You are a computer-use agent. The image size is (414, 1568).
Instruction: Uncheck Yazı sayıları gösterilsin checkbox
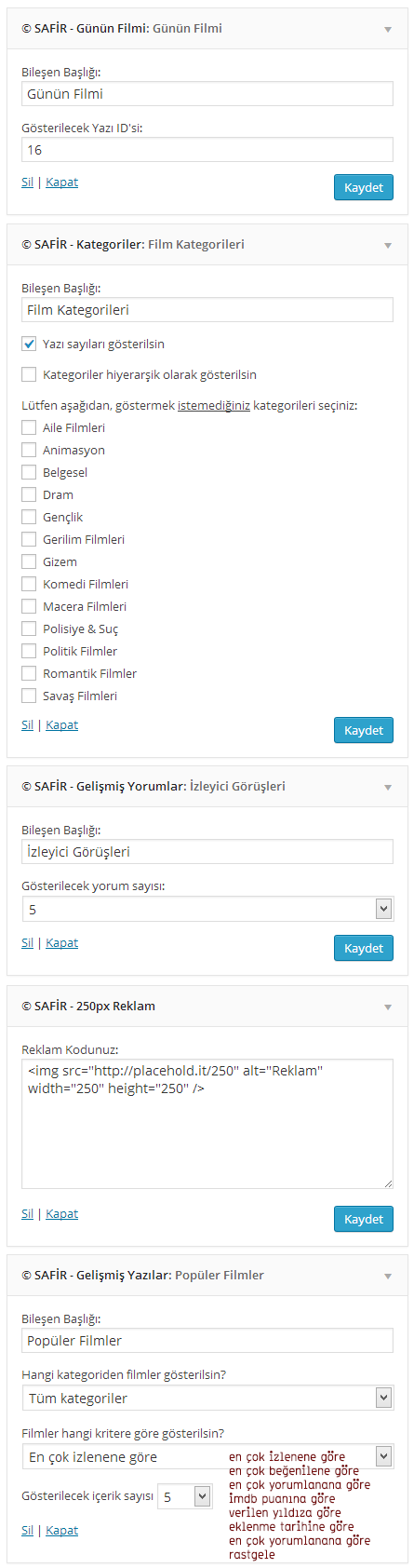(29, 344)
